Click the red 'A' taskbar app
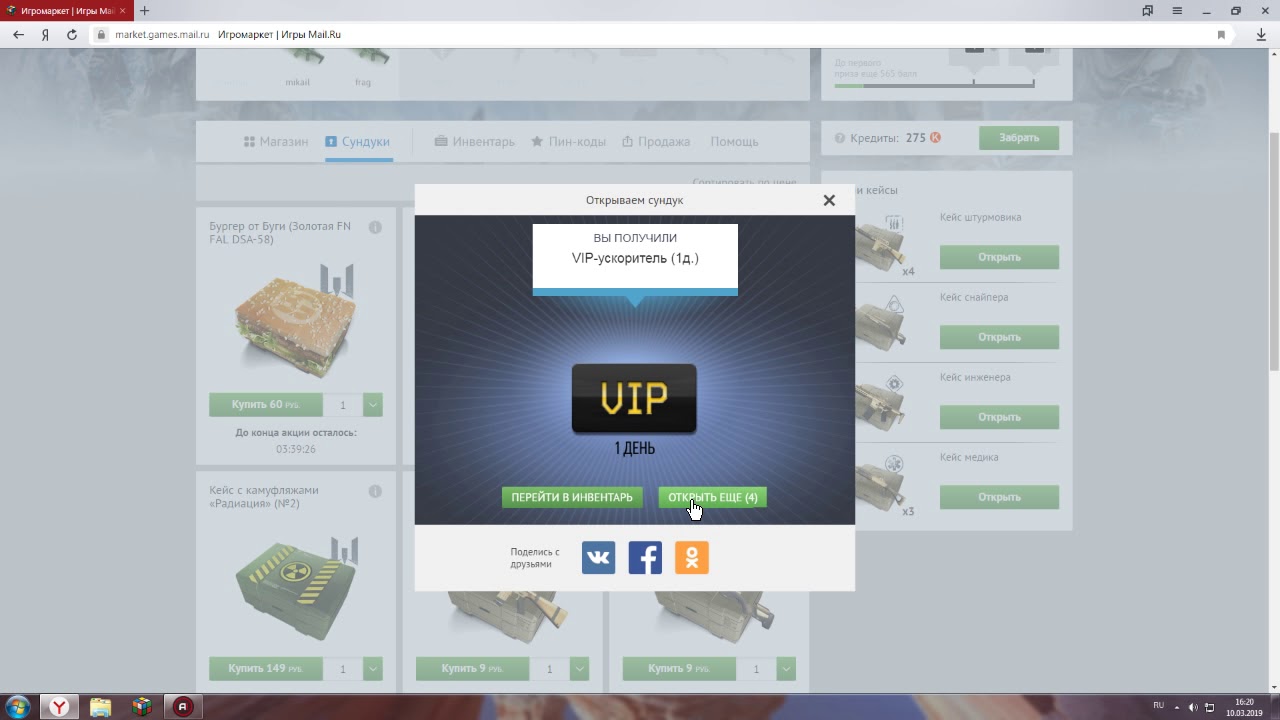Image resolution: width=1280 pixels, height=720 pixels. [x=182, y=707]
